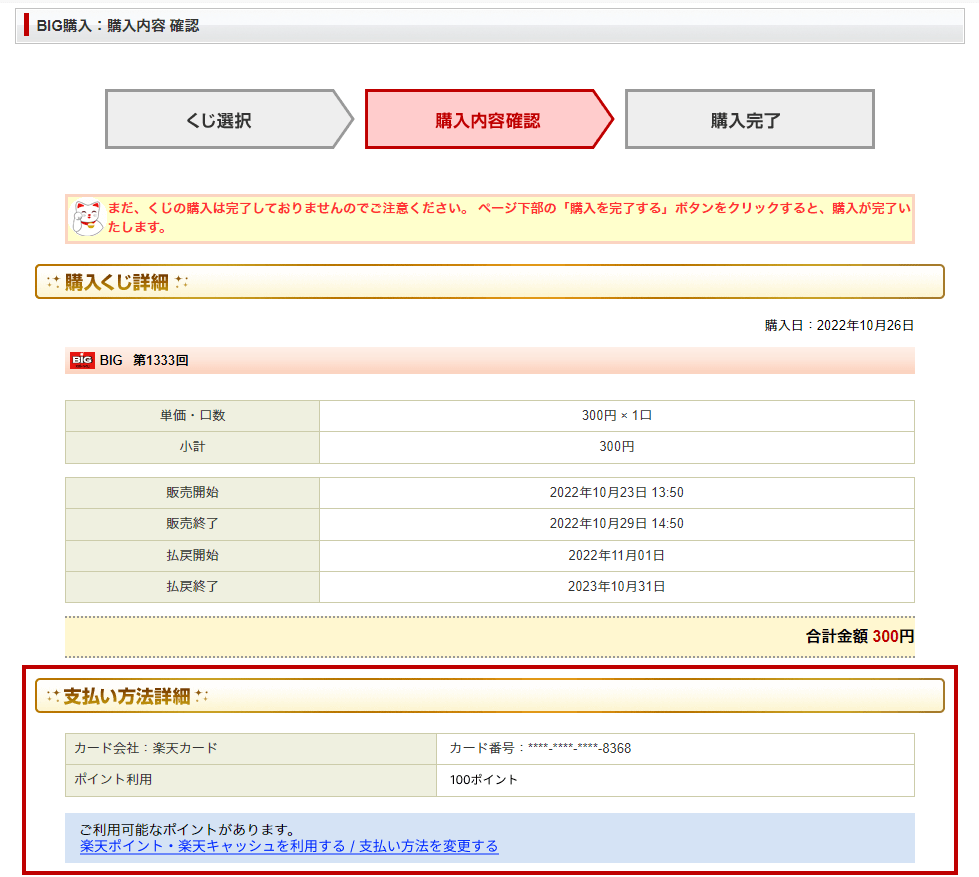Click sparkle icon right of 支払い方法詳細
The width and height of the screenshot is (979, 877).
pos(201,696)
